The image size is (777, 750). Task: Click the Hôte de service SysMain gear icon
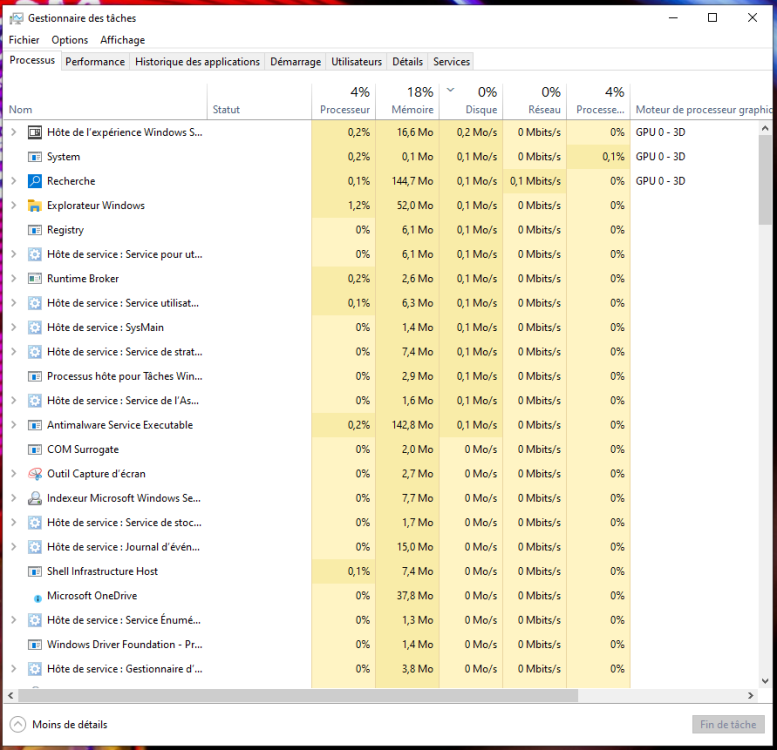35,328
